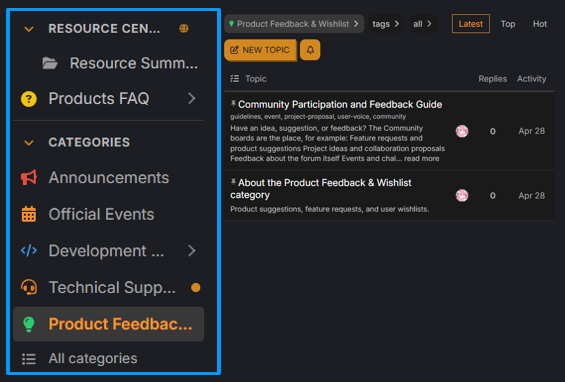This screenshot has width=565, height=382.
Task: Click the pin icon on Community Participation topic
Action: 233,104
